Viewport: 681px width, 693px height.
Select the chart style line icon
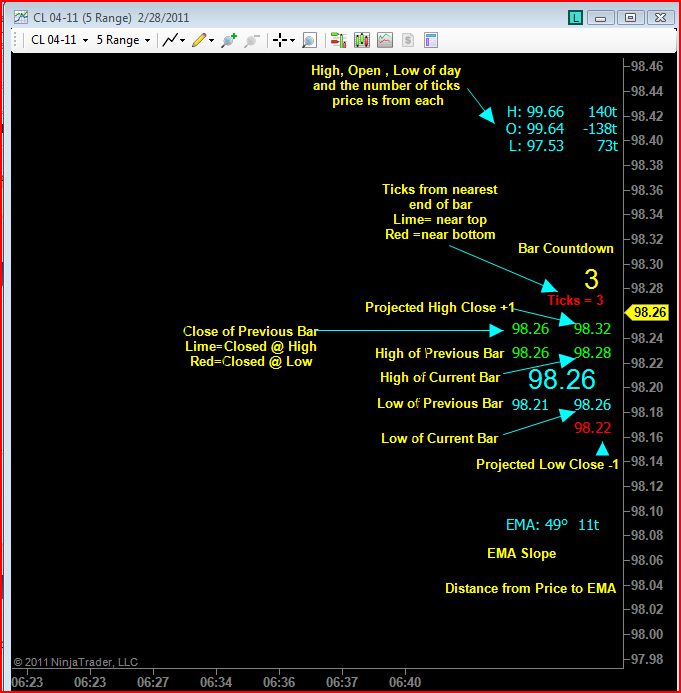170,40
